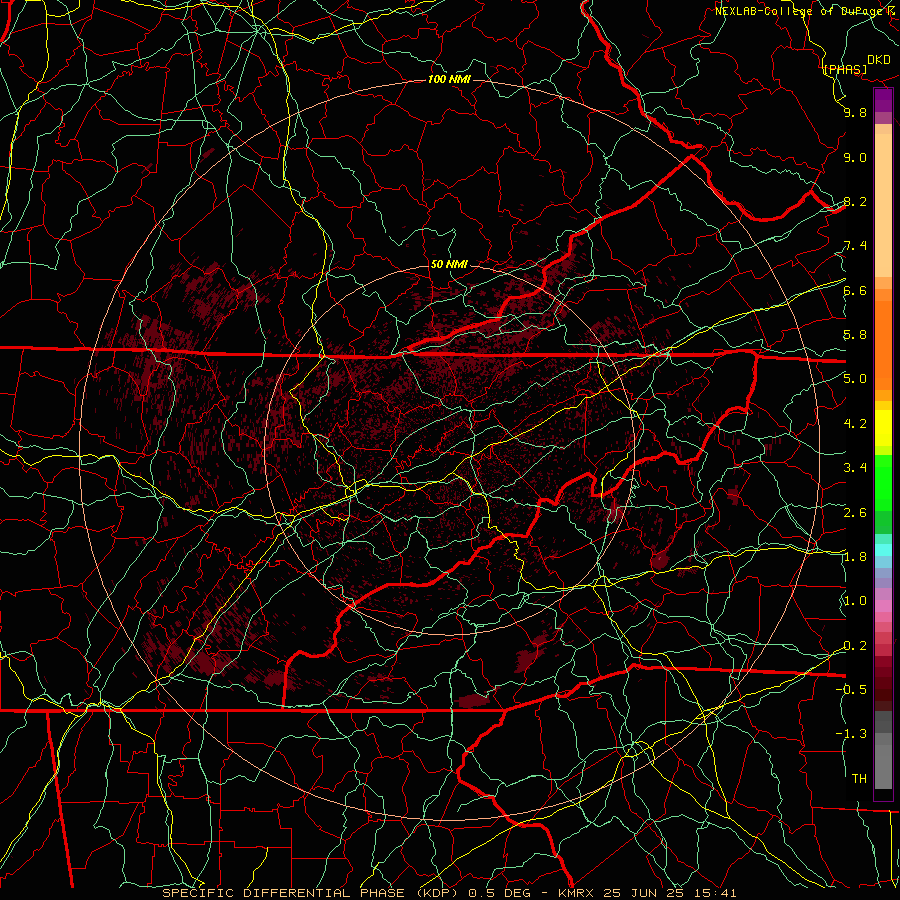Click the 8.2 legend value
900x900 pixels.
[855, 201]
